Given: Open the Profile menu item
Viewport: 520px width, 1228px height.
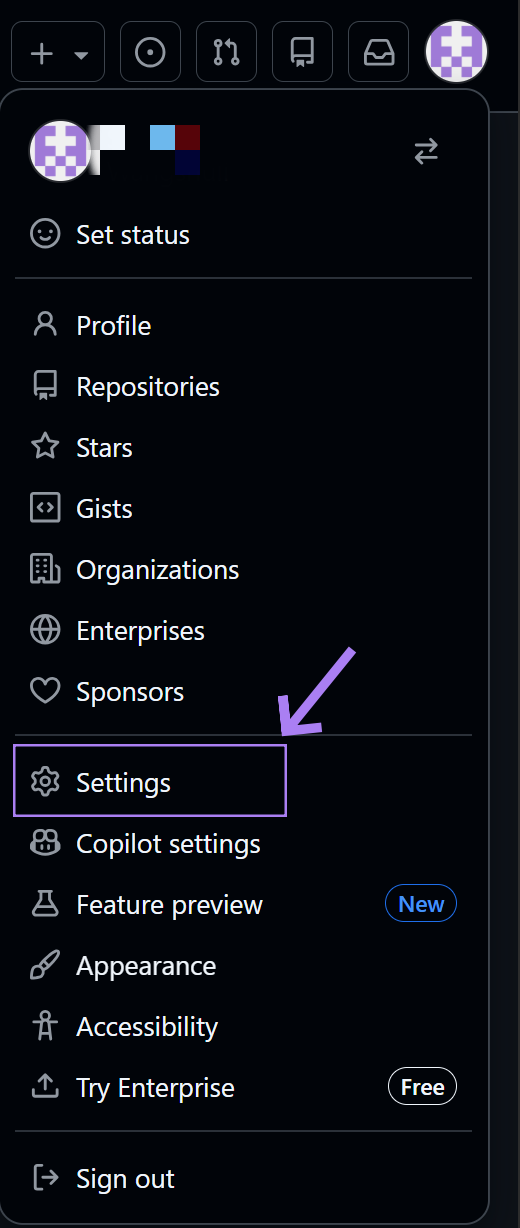Looking at the screenshot, I should pyautogui.click(x=243, y=326).
